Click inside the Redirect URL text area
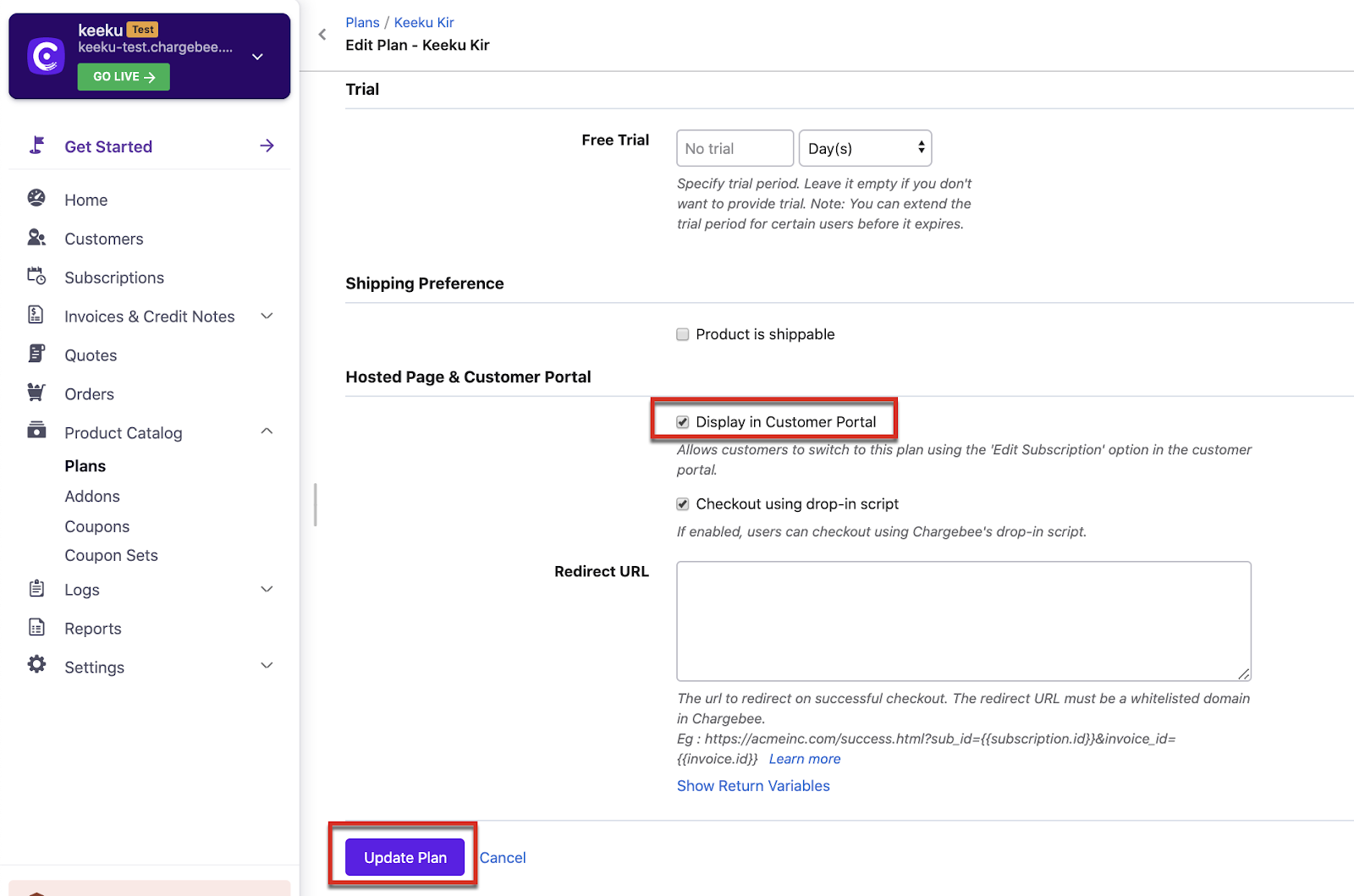Image resolution: width=1354 pixels, height=896 pixels. click(962, 620)
